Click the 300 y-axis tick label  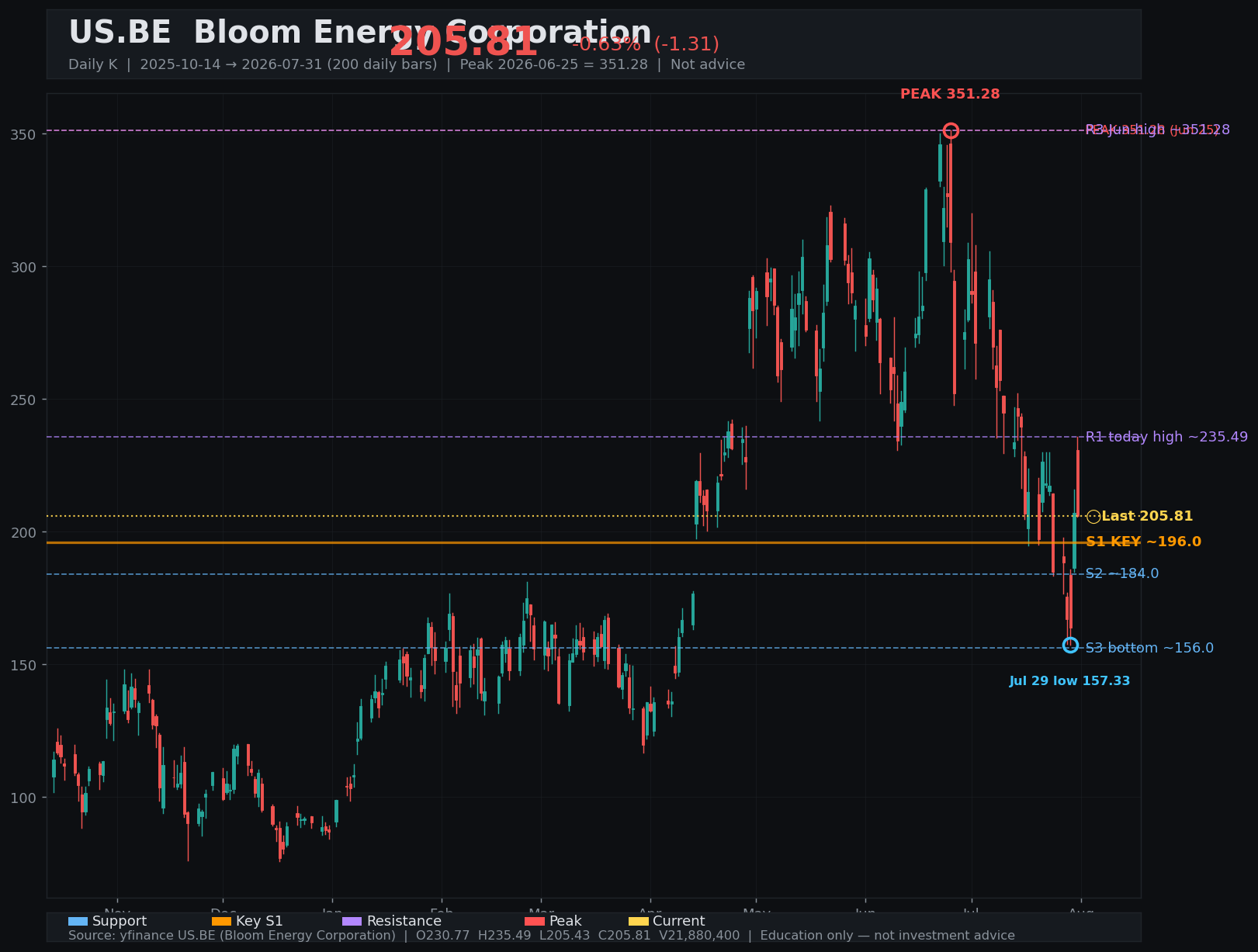coord(25,267)
